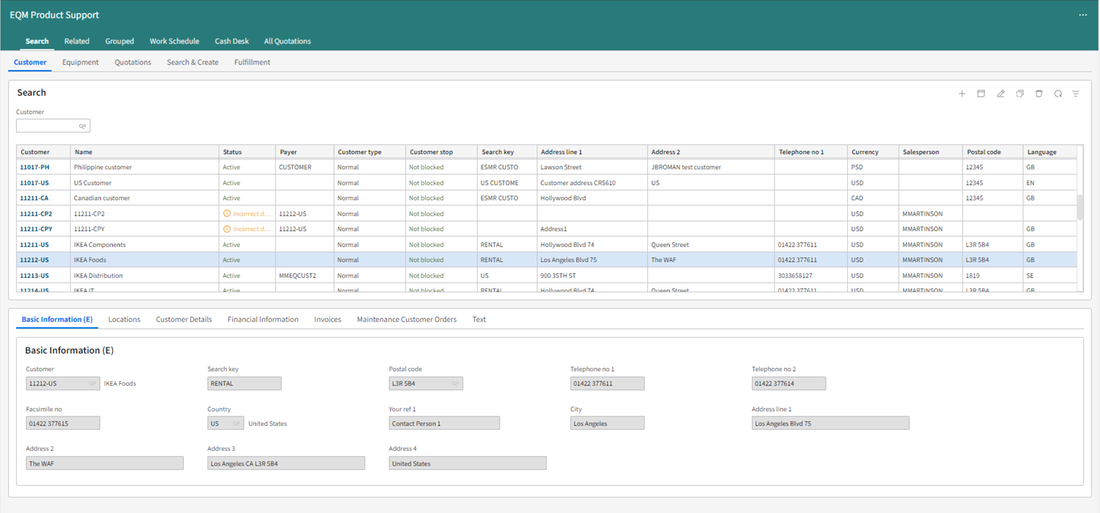The image size is (1100, 513).
Task: Click the MMEQCUST2 payer cell
Action: tap(304, 275)
